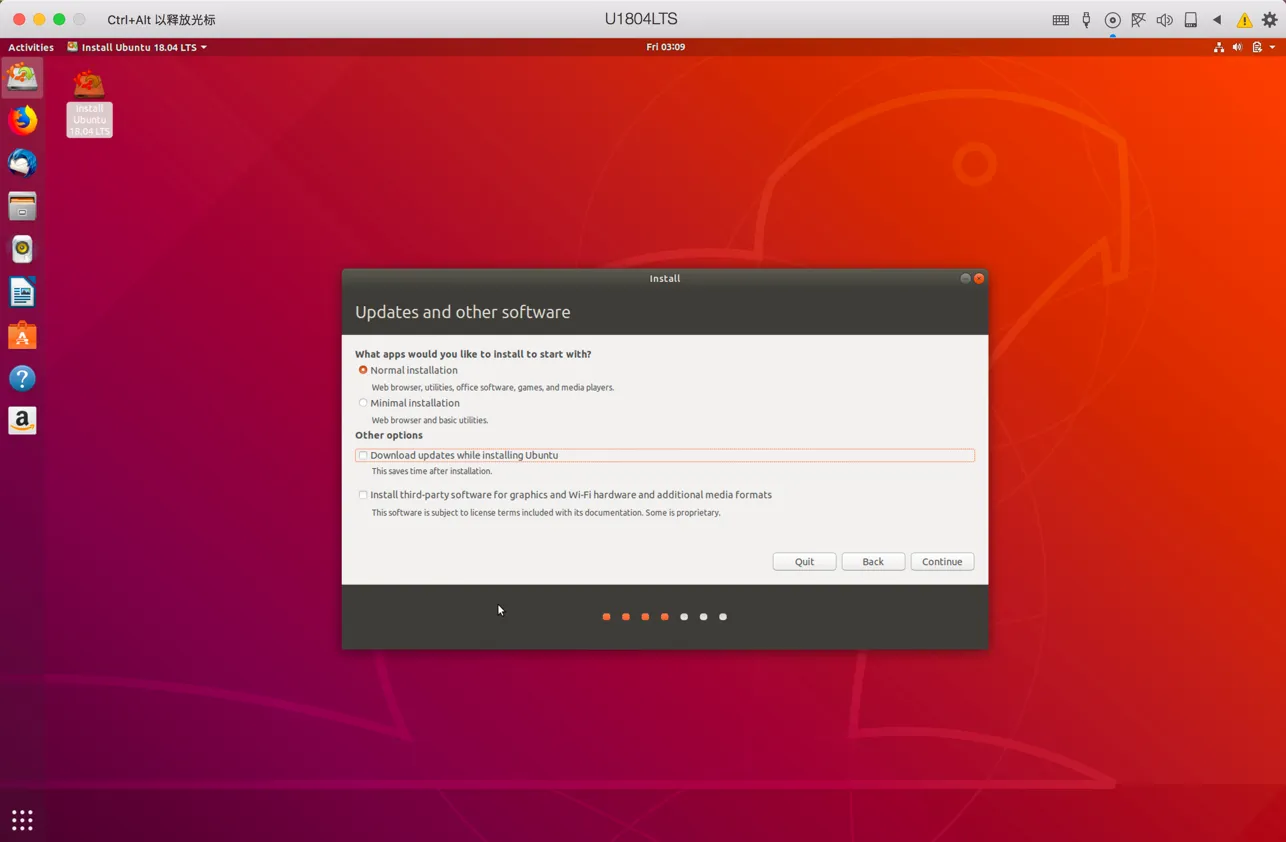This screenshot has width=1286, height=842.
Task: Open Firefox from the dock
Action: [22, 120]
